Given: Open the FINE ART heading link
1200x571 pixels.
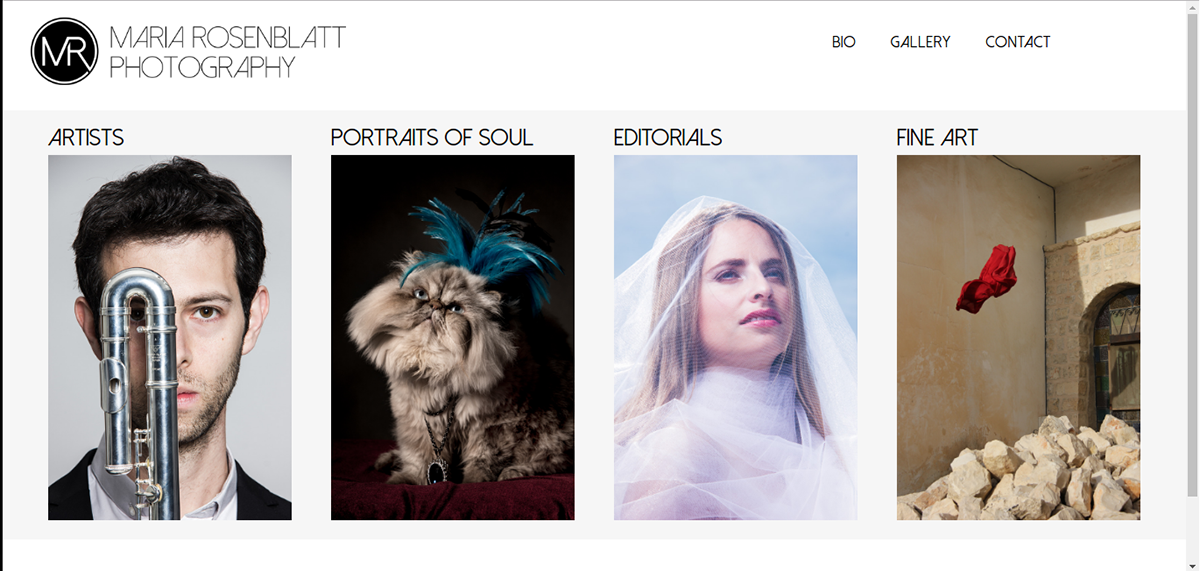Looking at the screenshot, I should (937, 138).
